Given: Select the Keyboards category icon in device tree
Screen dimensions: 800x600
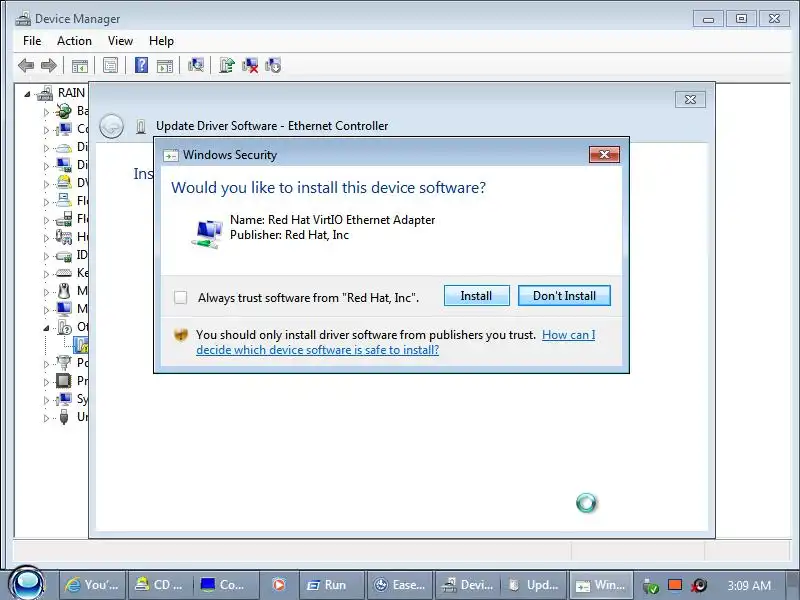Looking at the screenshot, I should 64,273.
